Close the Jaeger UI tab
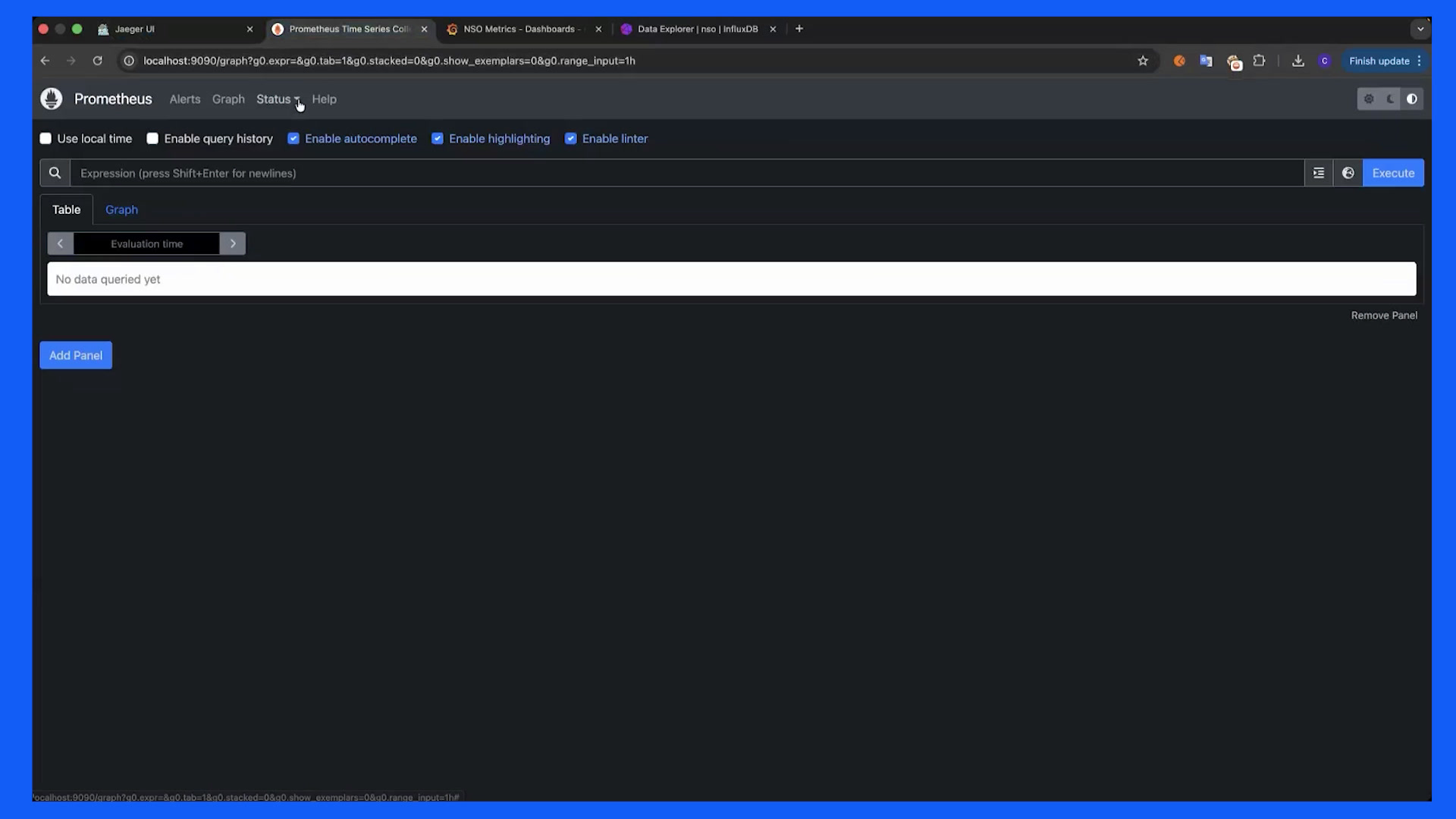Screen dimensions: 1456x819 point(249,29)
